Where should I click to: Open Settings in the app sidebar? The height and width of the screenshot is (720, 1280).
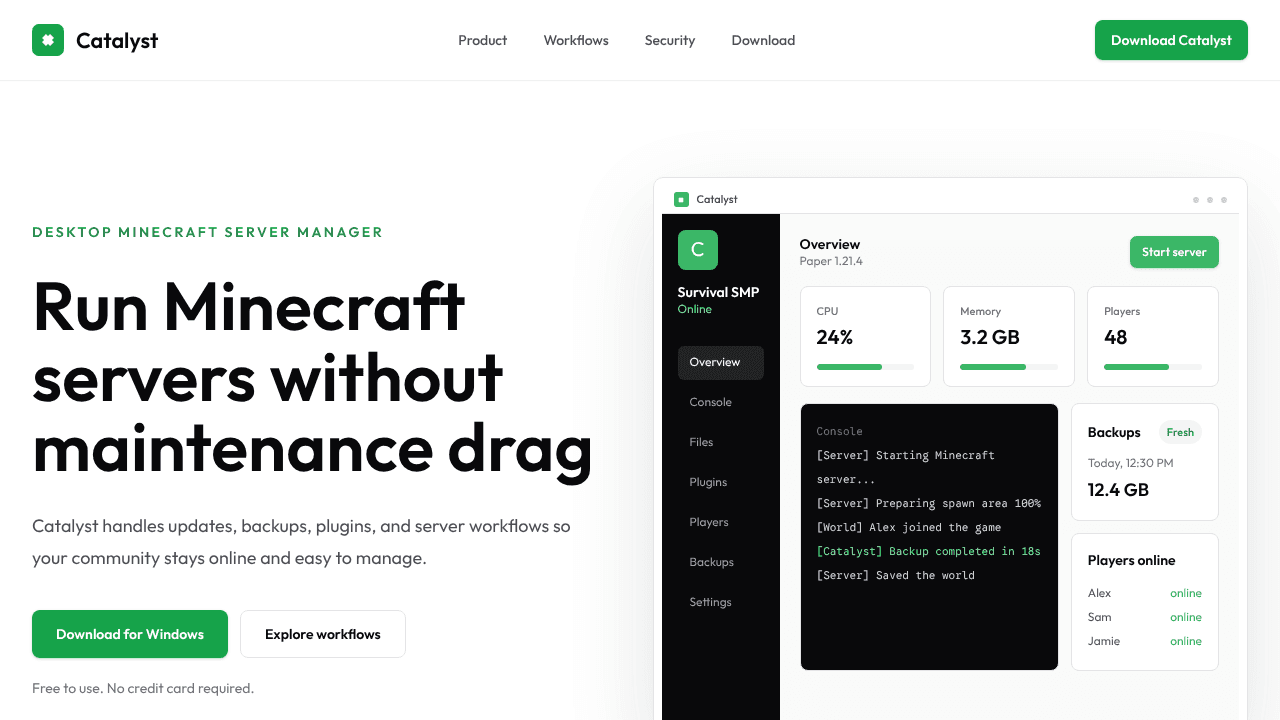click(x=721, y=602)
